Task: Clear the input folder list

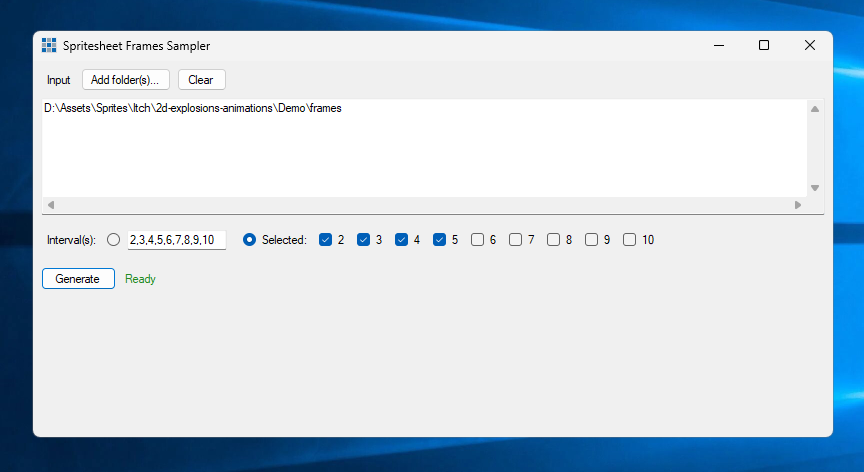Action: [x=202, y=80]
